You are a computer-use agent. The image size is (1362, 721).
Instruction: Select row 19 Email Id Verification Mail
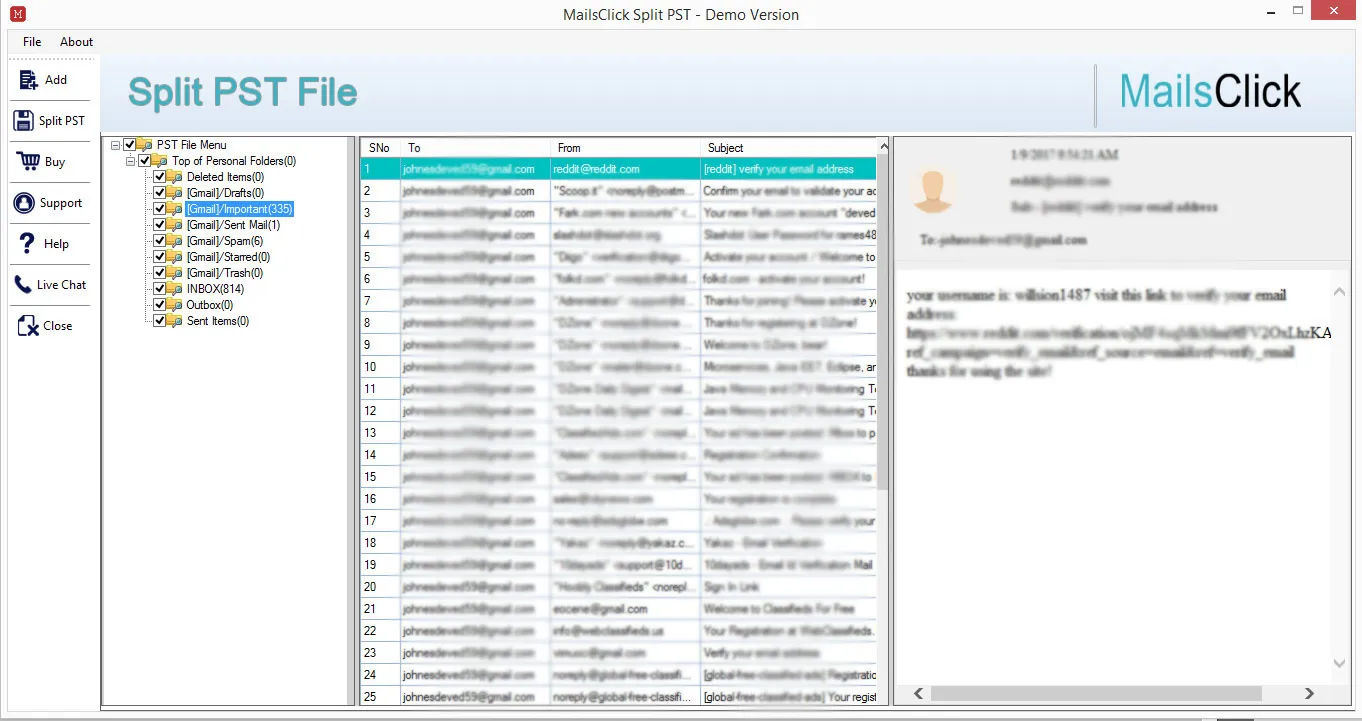click(x=618, y=565)
